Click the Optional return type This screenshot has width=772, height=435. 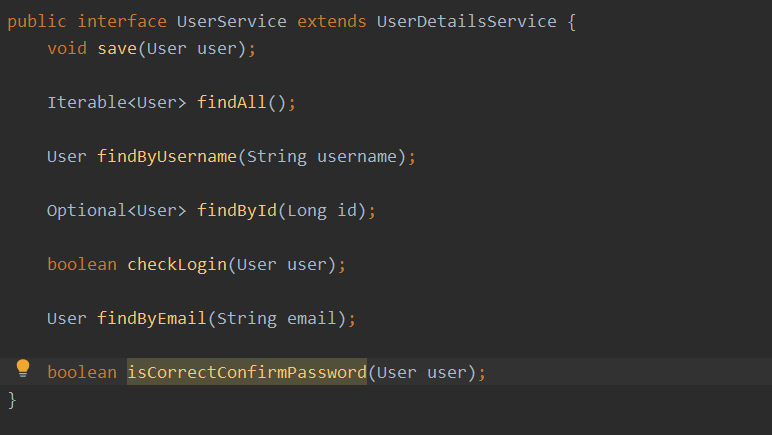point(82,211)
